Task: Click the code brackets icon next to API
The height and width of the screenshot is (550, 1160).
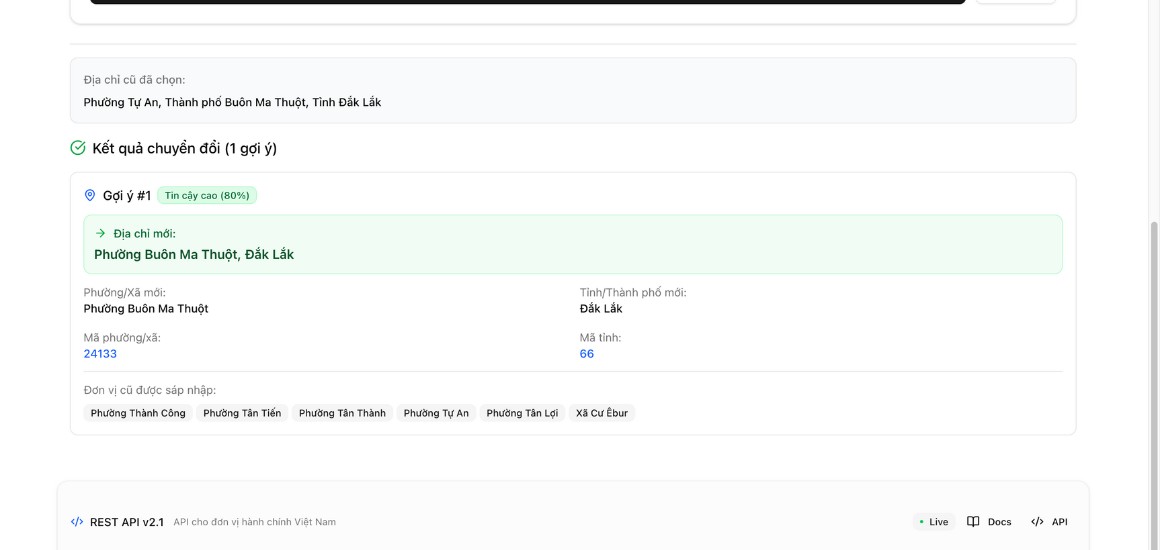Action: point(1037,522)
